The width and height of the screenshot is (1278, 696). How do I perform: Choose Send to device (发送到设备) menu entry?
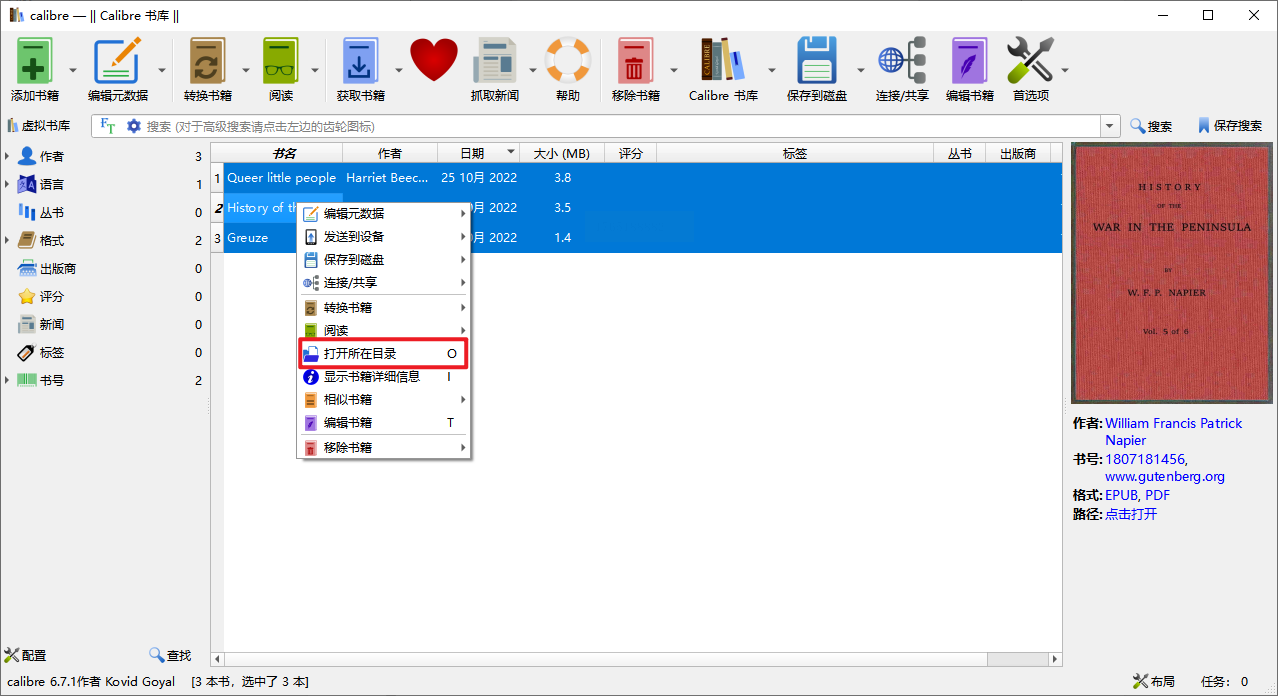pos(384,236)
